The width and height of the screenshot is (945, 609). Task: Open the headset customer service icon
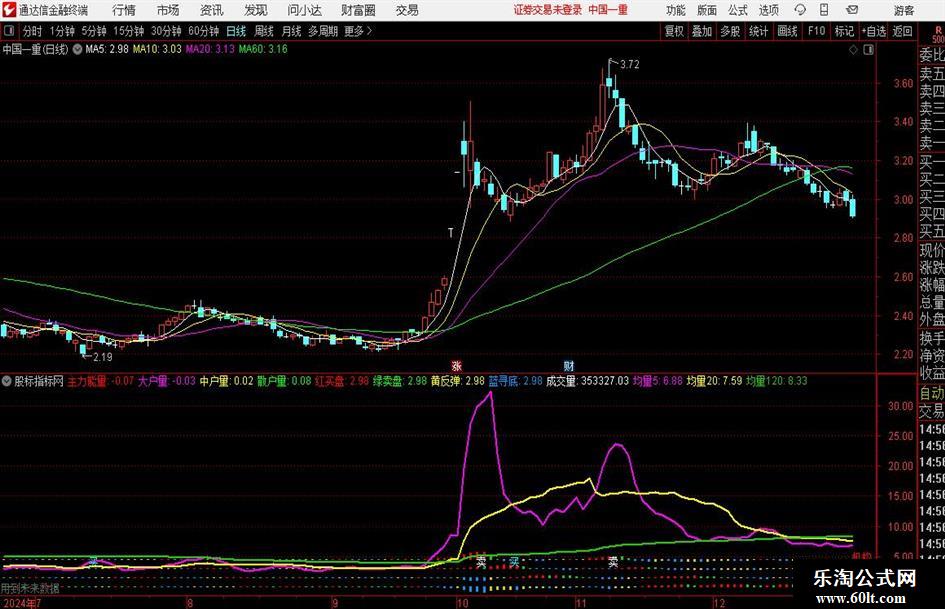click(800, 10)
